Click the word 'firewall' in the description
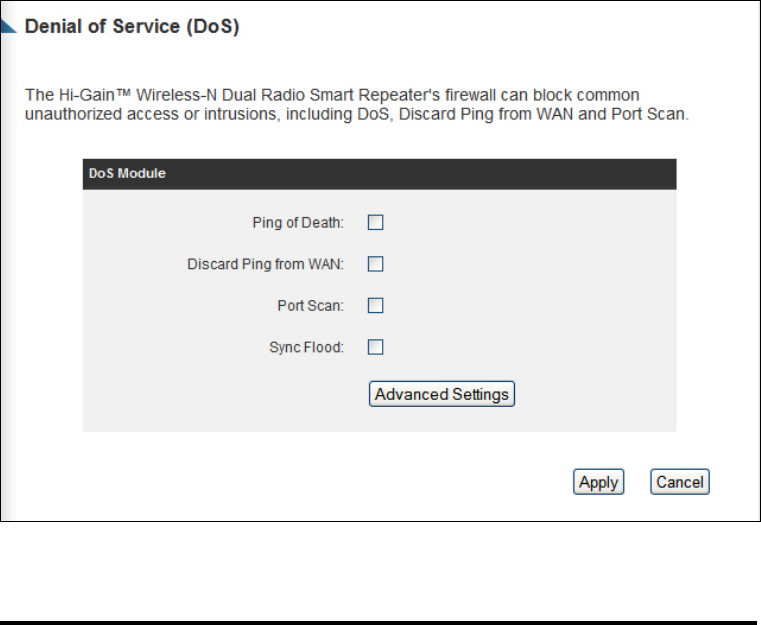Screen dimensions: 761x625 click(x=471, y=95)
